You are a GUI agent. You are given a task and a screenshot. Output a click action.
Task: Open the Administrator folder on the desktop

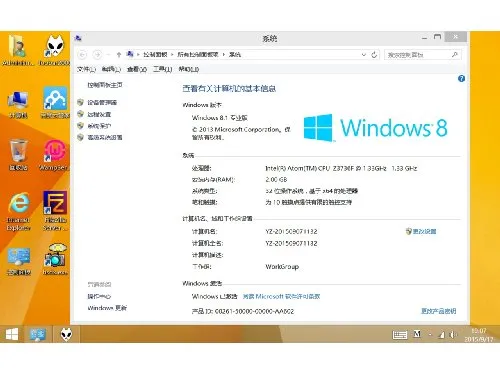18,50
